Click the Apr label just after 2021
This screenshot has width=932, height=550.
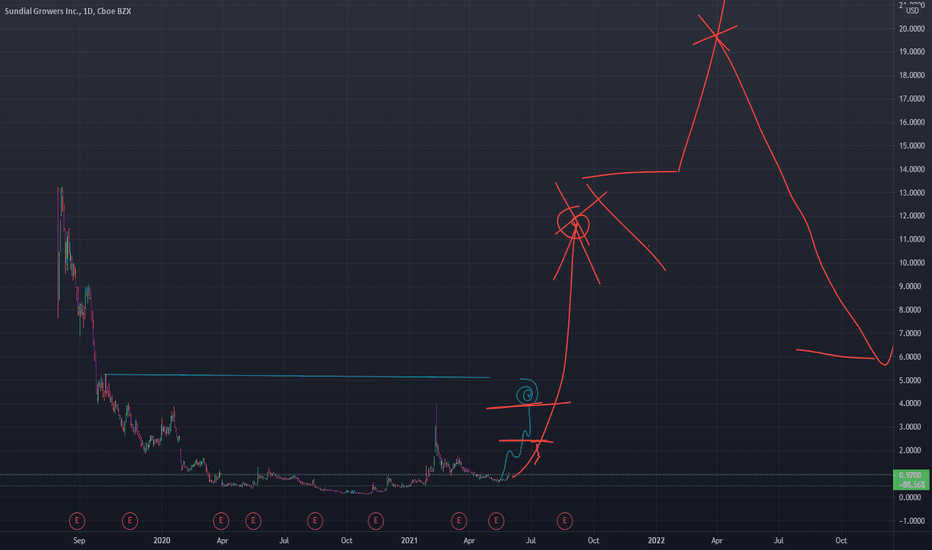pos(469,540)
